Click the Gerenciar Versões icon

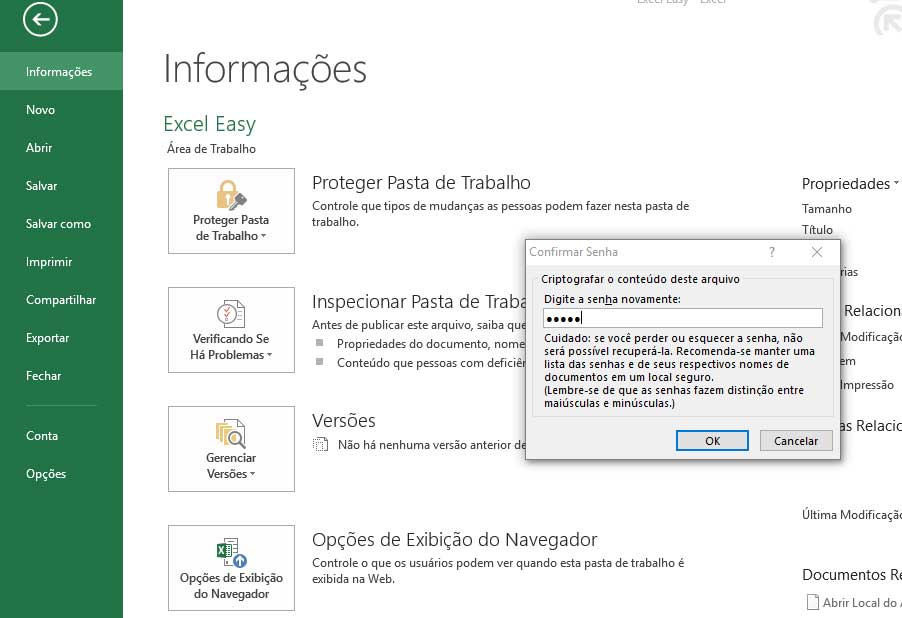231,432
